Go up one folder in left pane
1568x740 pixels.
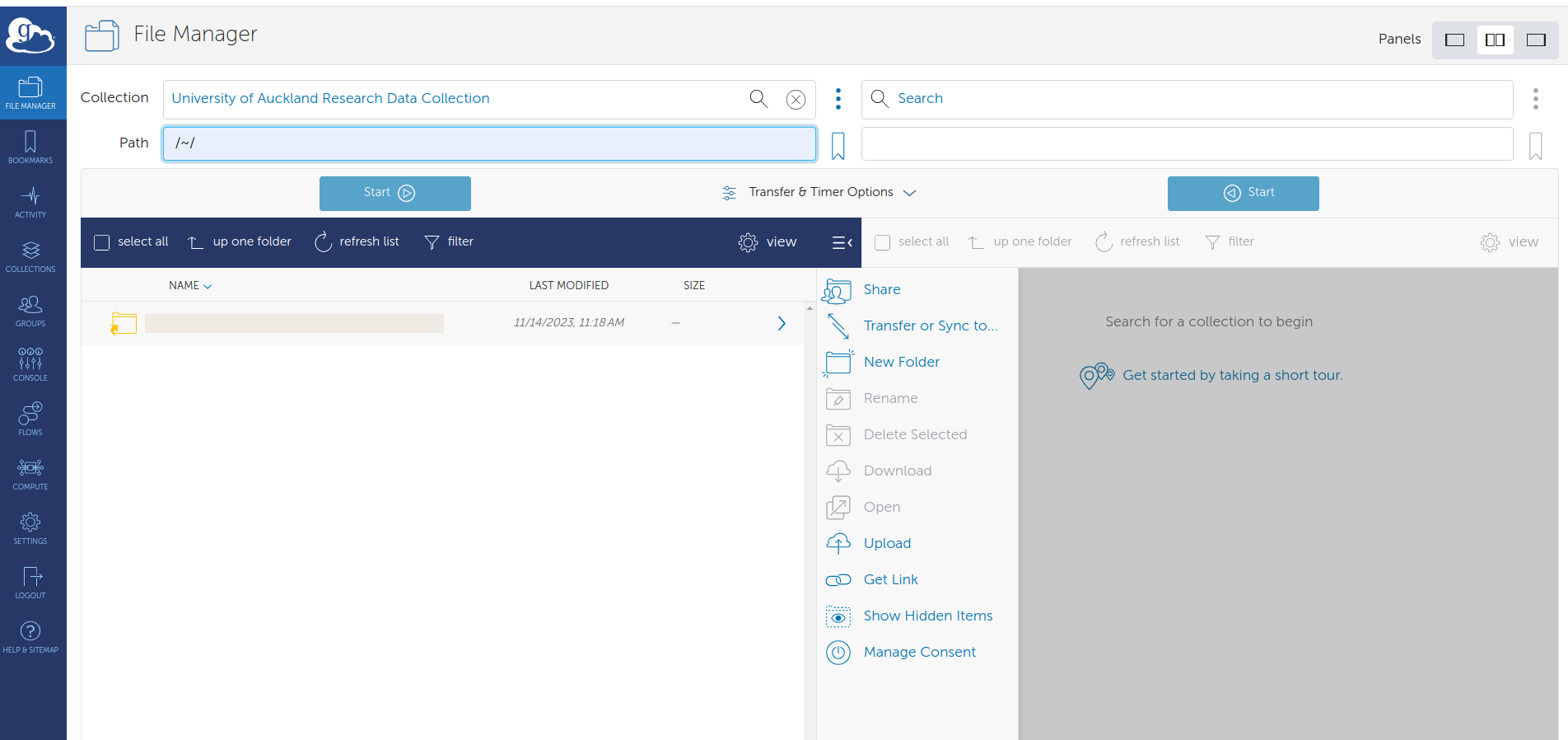[x=240, y=241]
